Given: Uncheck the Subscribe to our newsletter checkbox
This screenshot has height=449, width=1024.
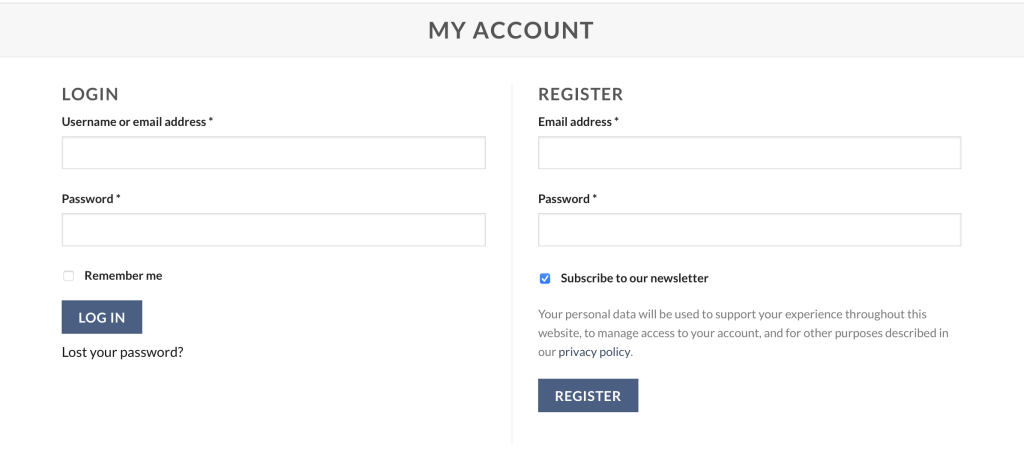Looking at the screenshot, I should (545, 279).
